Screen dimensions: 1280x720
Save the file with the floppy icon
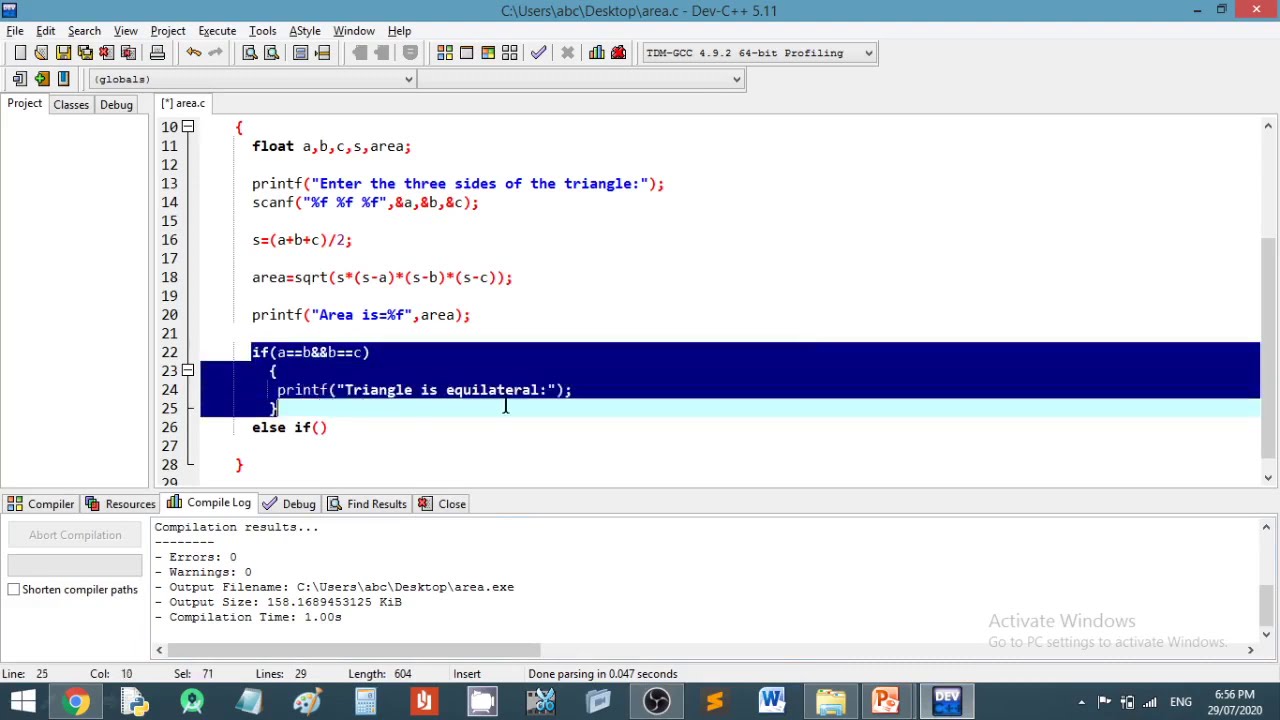(63, 53)
